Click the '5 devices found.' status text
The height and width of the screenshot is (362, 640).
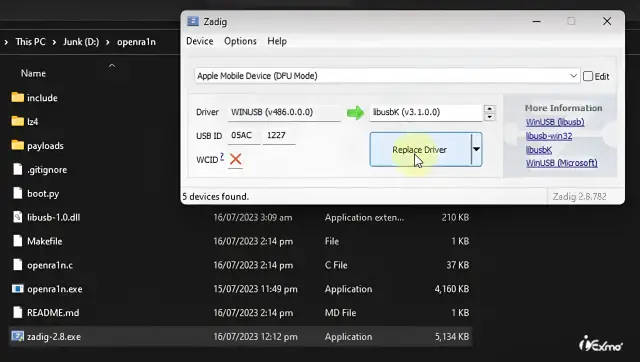(x=215, y=197)
